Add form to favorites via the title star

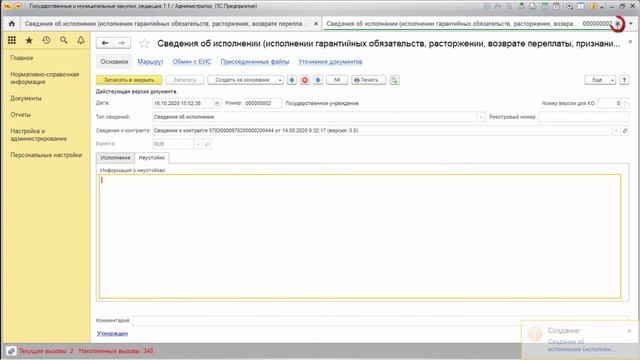click(x=144, y=43)
